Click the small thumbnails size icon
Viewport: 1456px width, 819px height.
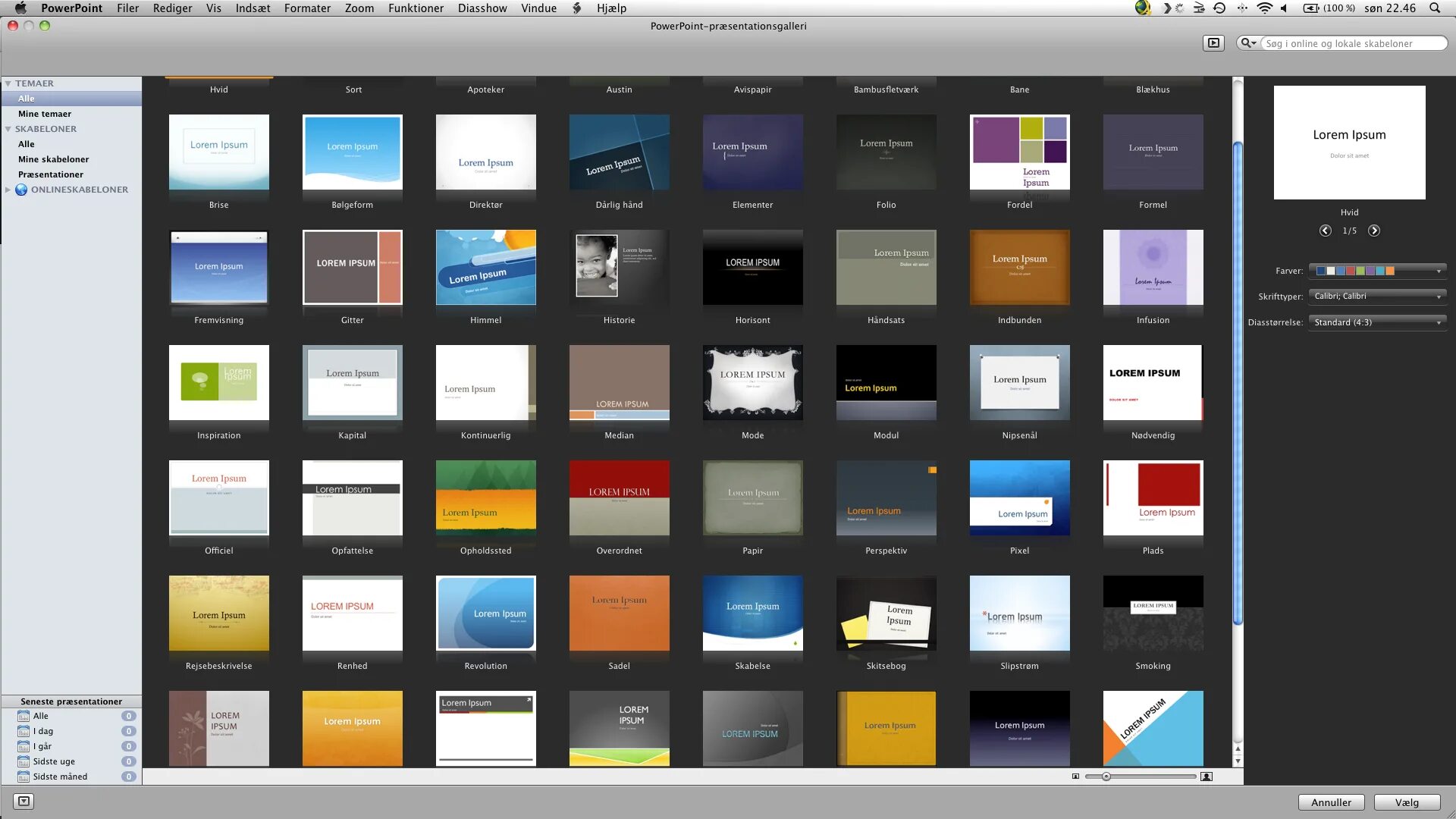click(x=1075, y=777)
